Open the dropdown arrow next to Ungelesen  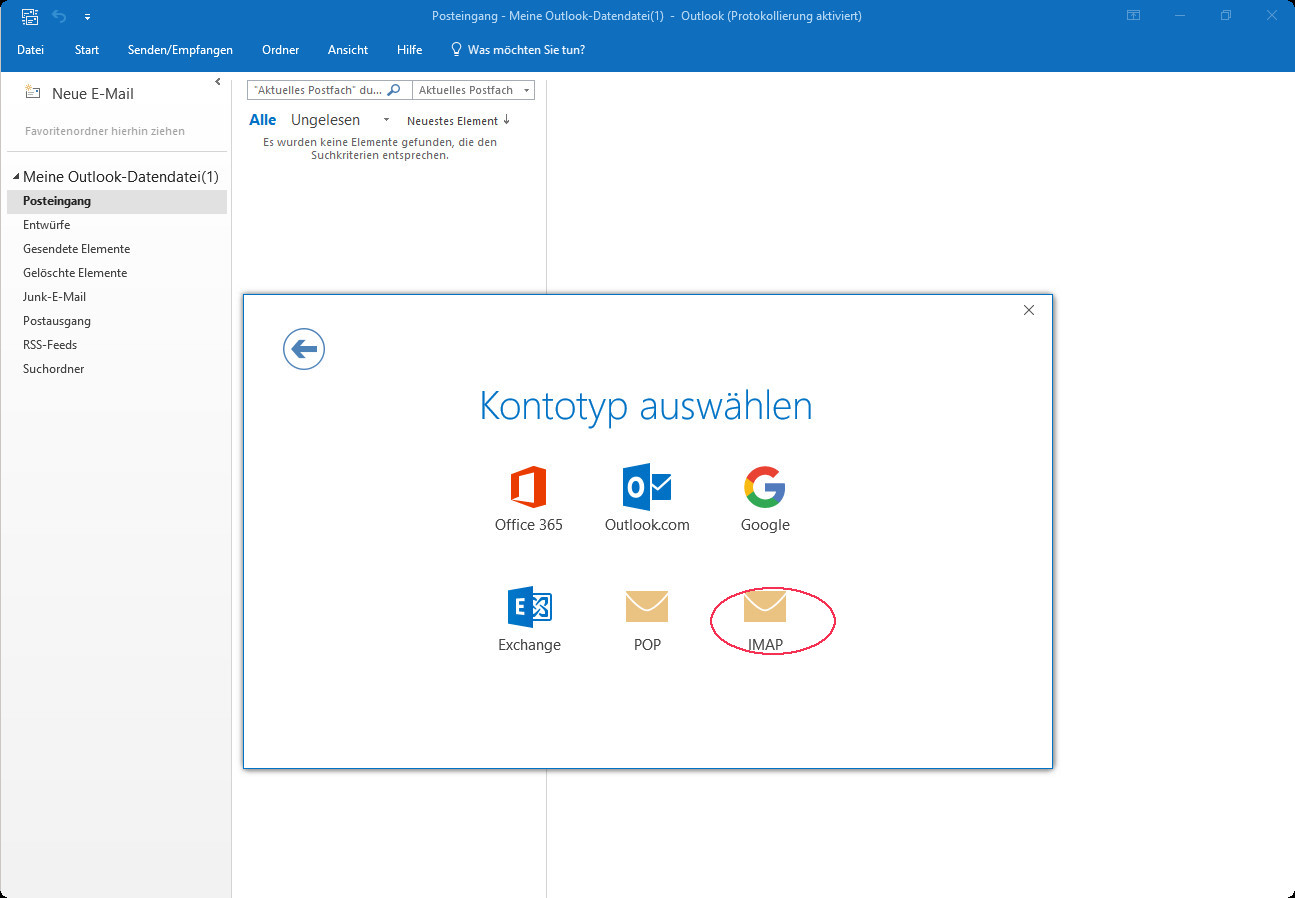[x=386, y=120]
